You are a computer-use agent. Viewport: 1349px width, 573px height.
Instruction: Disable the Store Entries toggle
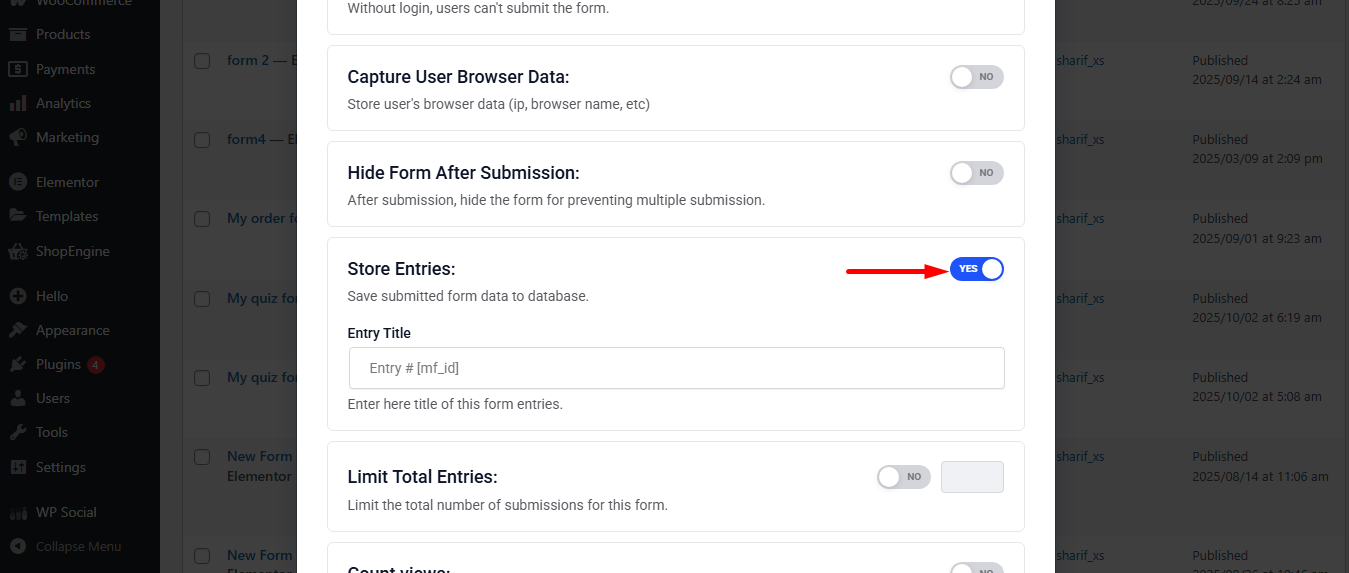coord(976,269)
